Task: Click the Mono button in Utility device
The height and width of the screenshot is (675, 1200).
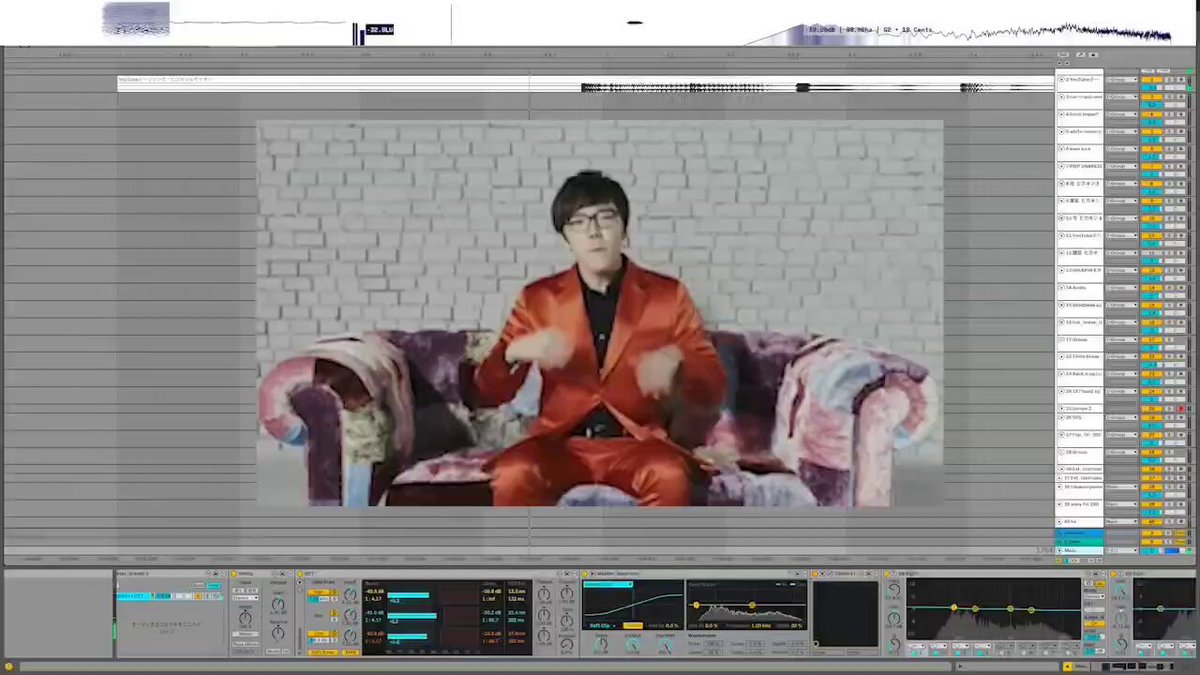Action: pyautogui.click(x=245, y=633)
